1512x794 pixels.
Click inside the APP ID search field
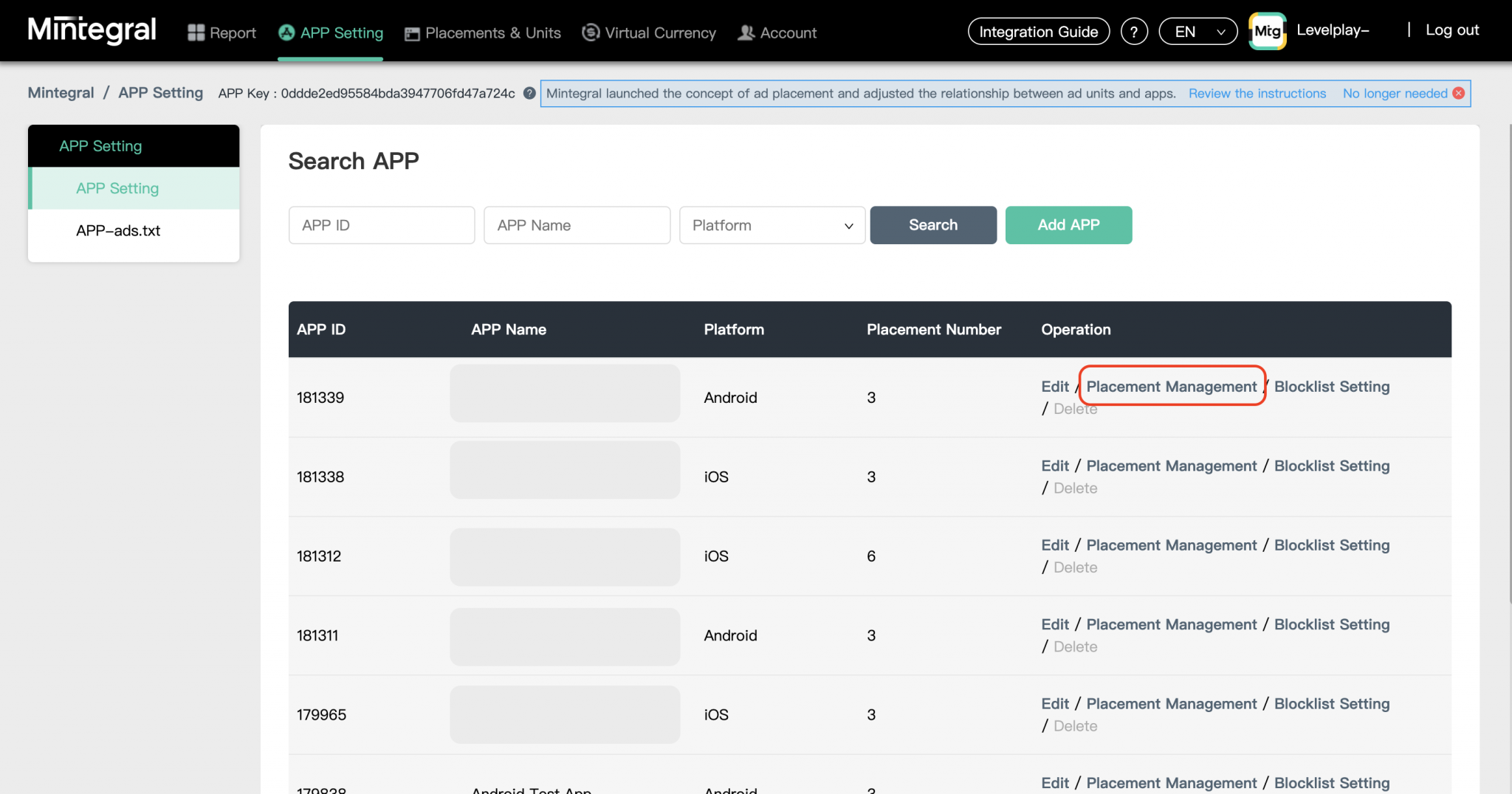(381, 225)
